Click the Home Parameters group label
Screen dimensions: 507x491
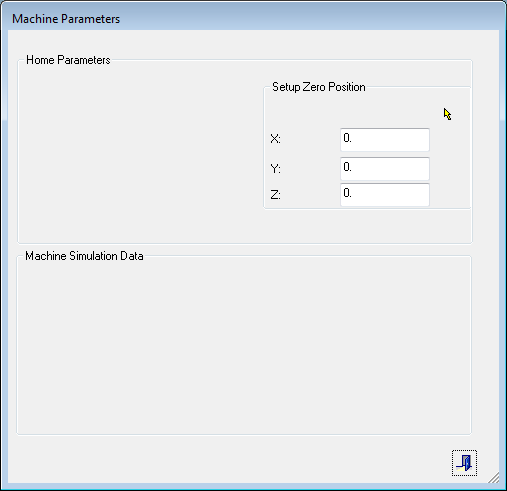coord(68,60)
